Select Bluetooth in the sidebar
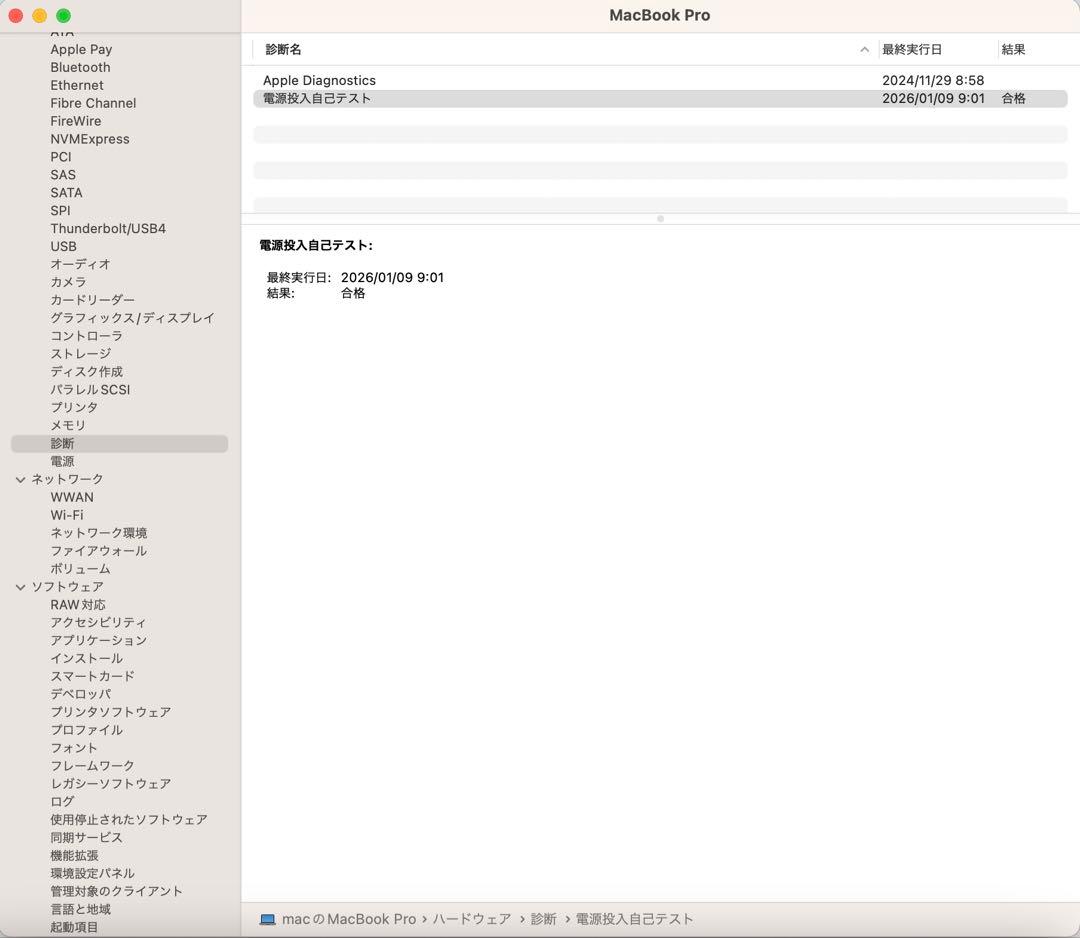Image resolution: width=1080 pixels, height=938 pixels. (80, 67)
